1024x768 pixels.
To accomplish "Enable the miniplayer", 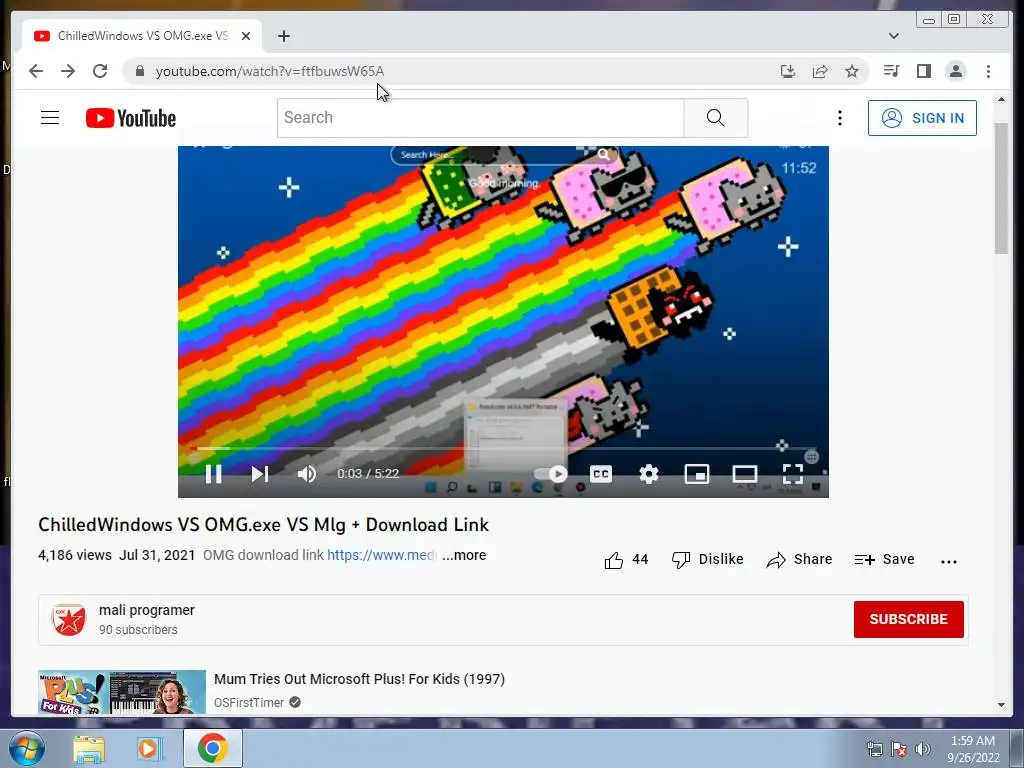I will click(696, 473).
